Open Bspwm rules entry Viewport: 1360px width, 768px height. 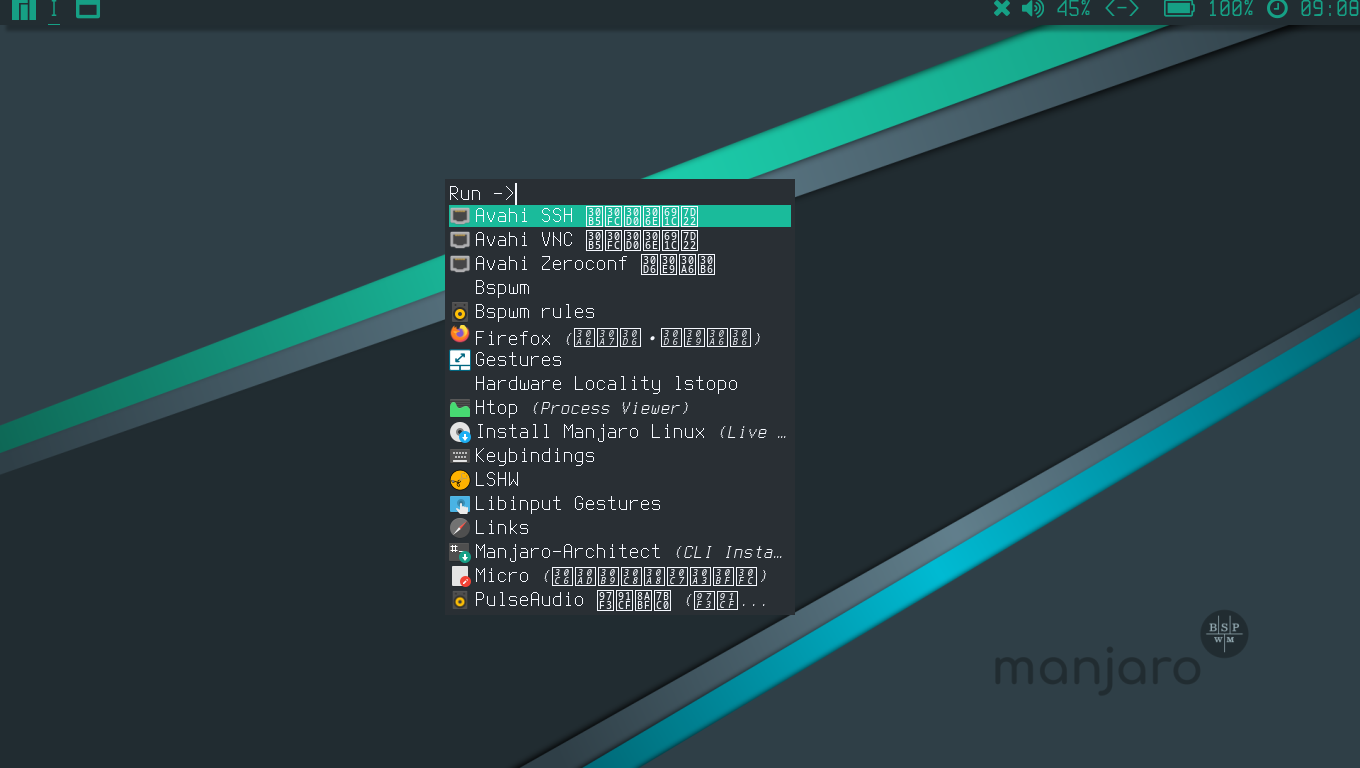(x=620, y=312)
